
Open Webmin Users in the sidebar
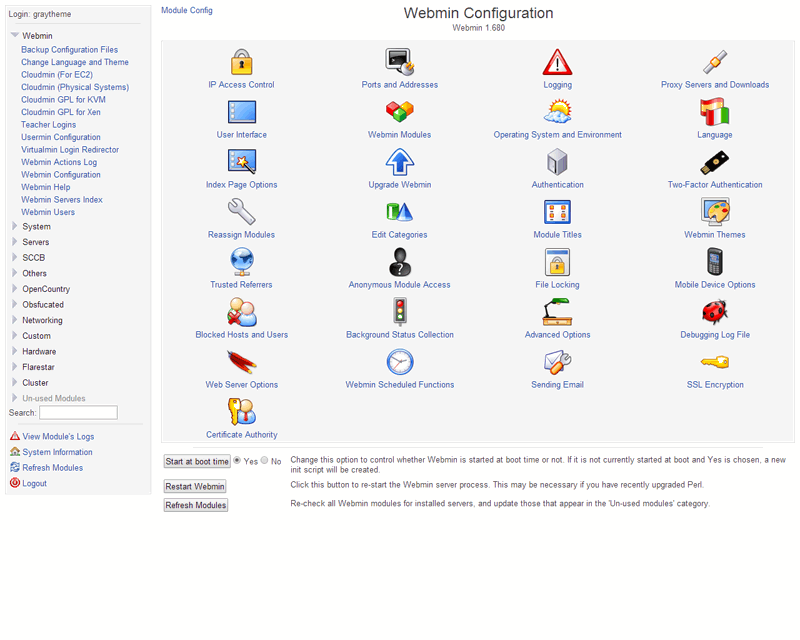coord(48,212)
